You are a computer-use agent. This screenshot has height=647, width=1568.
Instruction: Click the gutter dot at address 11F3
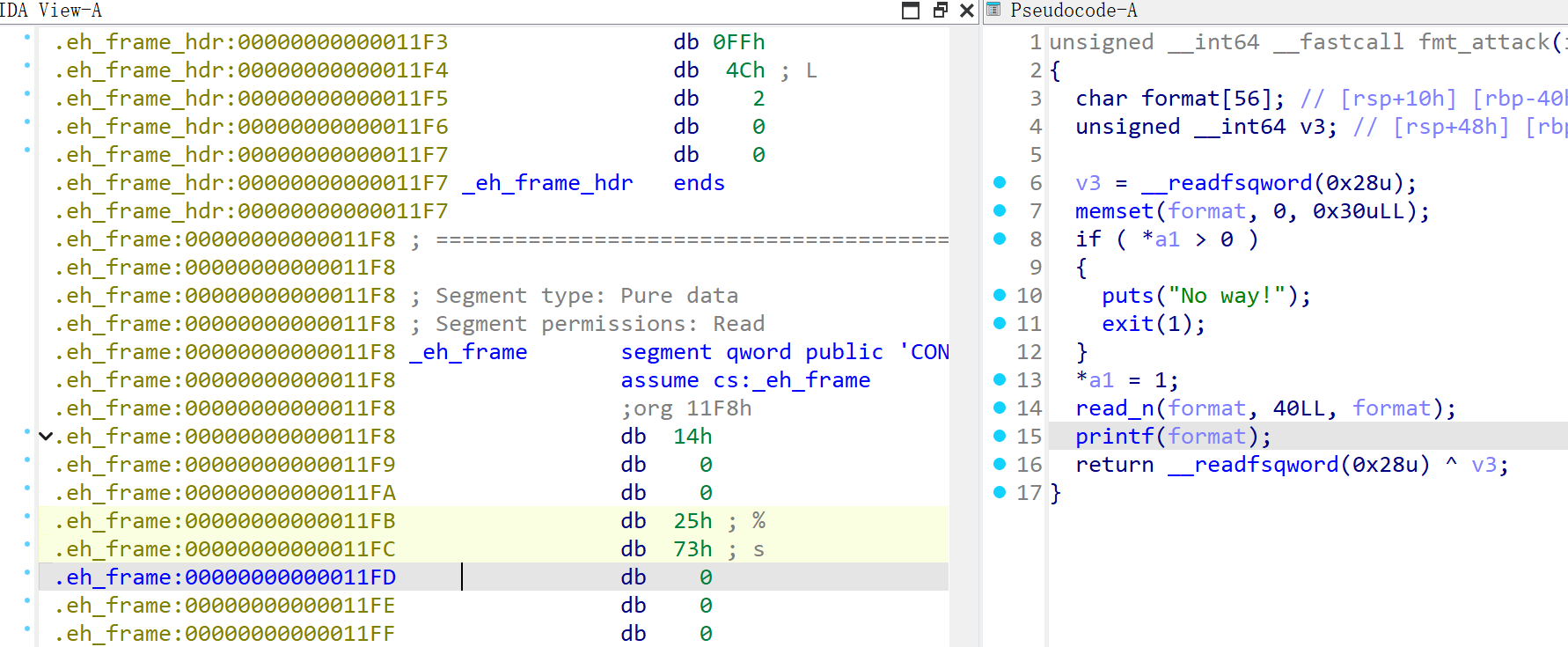click(x=27, y=37)
